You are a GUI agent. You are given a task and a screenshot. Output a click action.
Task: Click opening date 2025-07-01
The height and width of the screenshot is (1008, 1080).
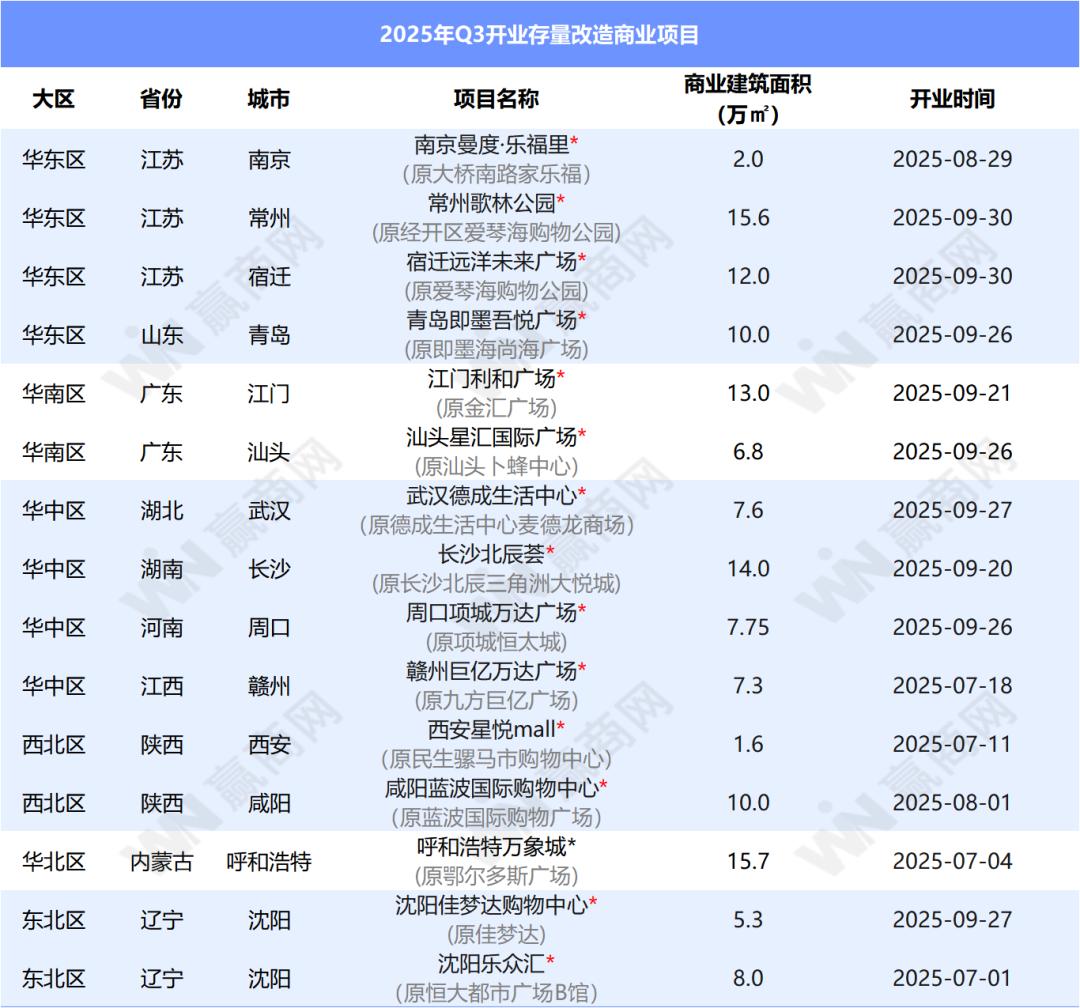(953, 979)
